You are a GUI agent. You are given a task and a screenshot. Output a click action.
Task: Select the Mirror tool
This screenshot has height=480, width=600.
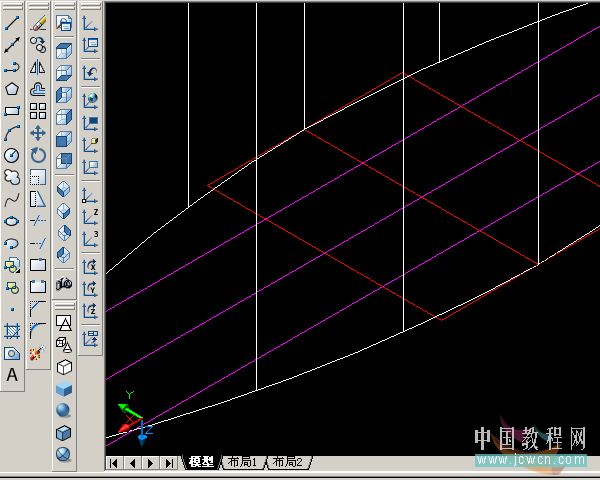coord(38,67)
